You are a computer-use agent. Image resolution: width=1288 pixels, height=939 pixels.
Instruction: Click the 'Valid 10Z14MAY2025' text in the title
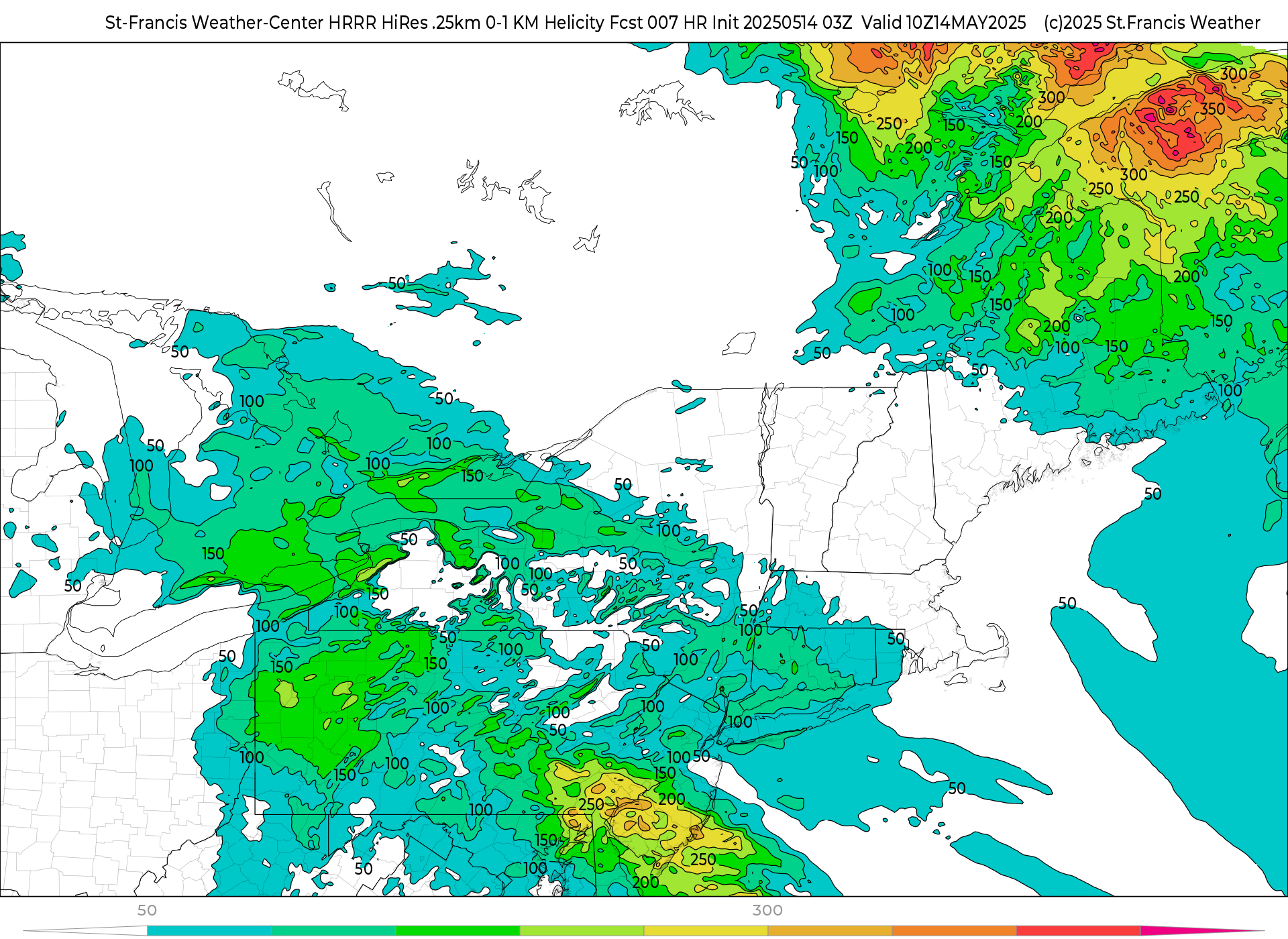tap(944, 23)
